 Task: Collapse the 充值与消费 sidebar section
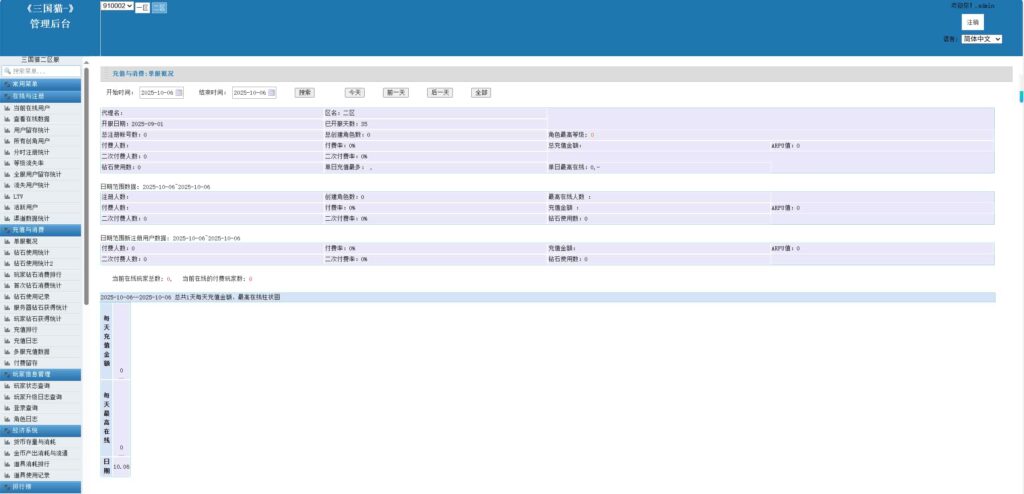pyautogui.click(x=42, y=229)
